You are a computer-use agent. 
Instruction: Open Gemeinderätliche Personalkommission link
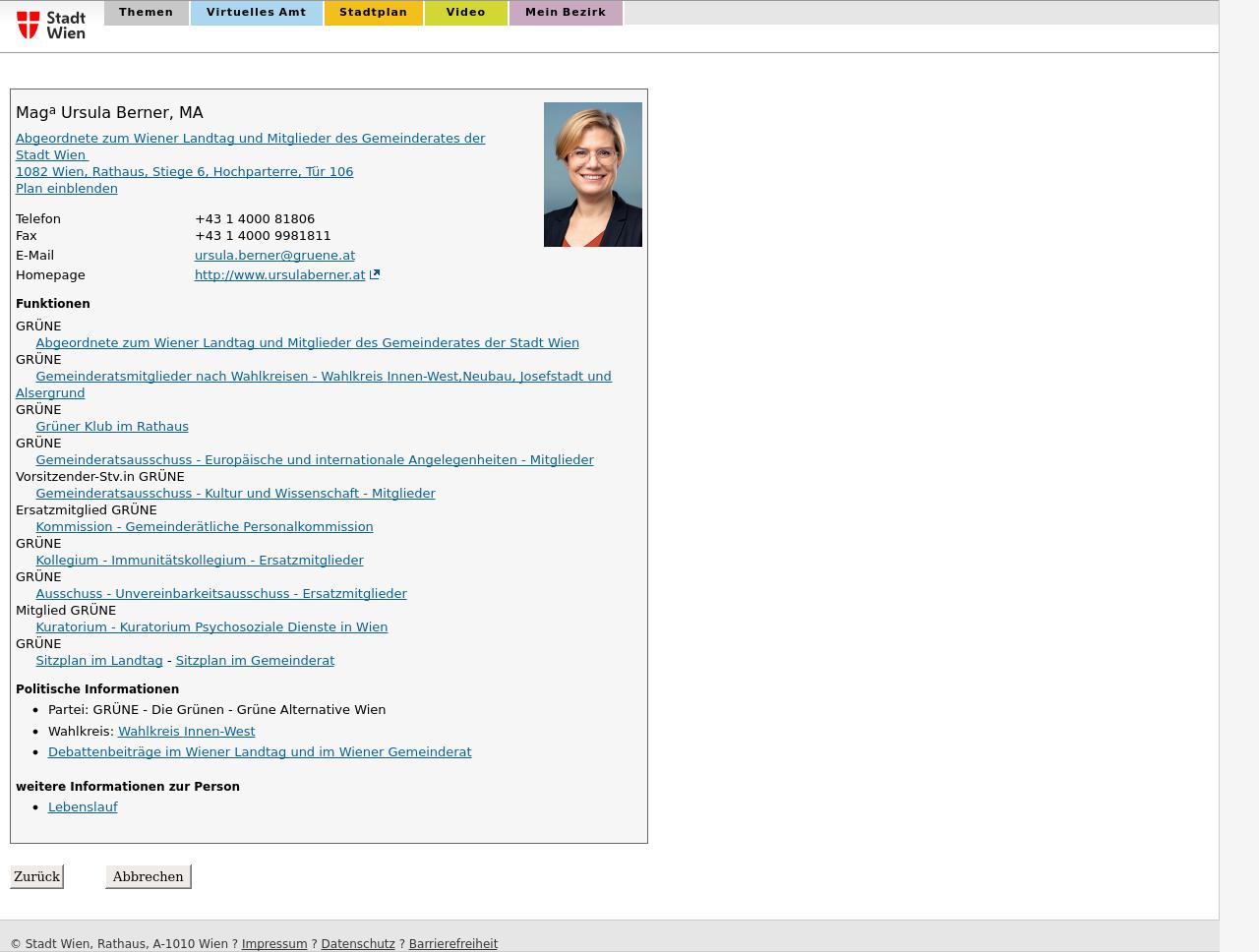205,527
